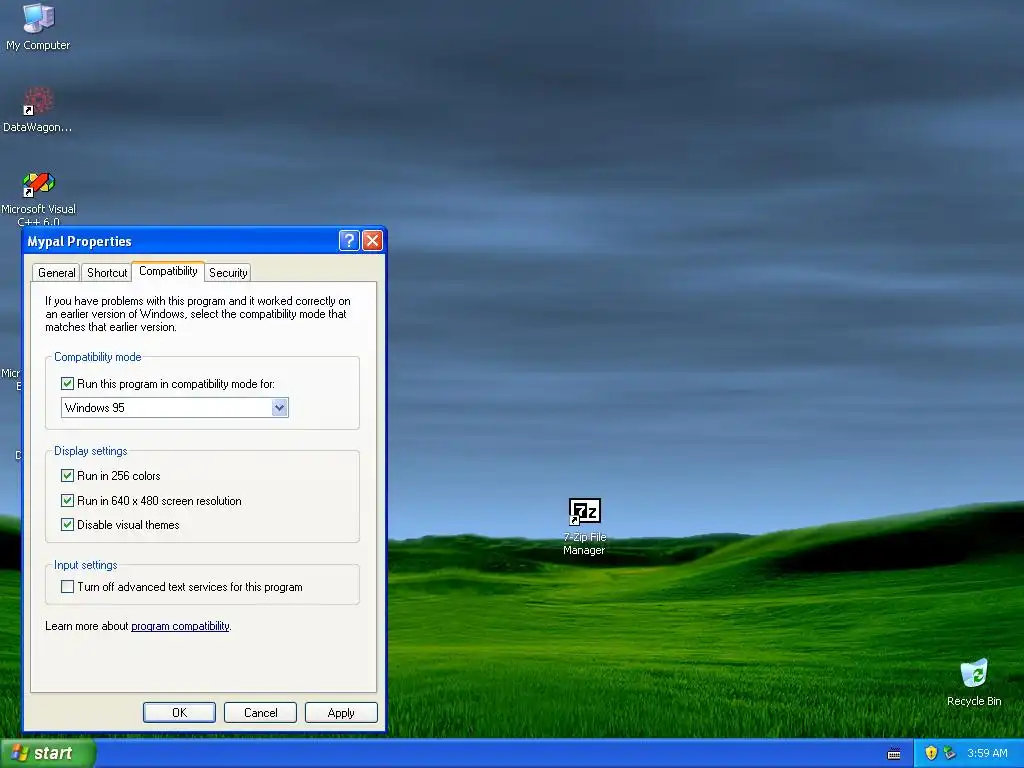This screenshot has height=768, width=1024.
Task: Select the DataWagon desktop shortcut icon
Action: (38, 109)
